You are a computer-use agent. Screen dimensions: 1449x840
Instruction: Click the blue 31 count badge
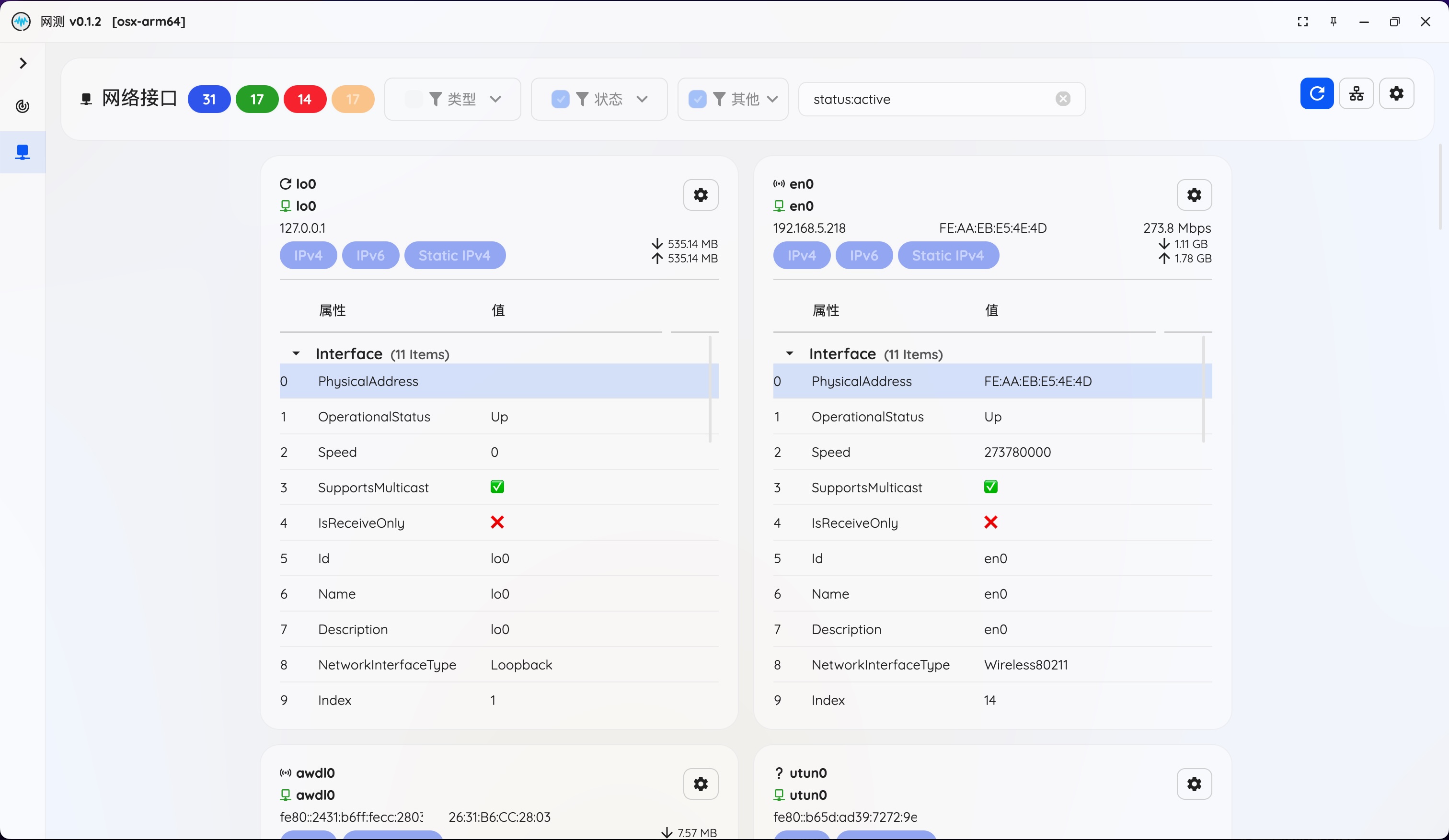209,100
